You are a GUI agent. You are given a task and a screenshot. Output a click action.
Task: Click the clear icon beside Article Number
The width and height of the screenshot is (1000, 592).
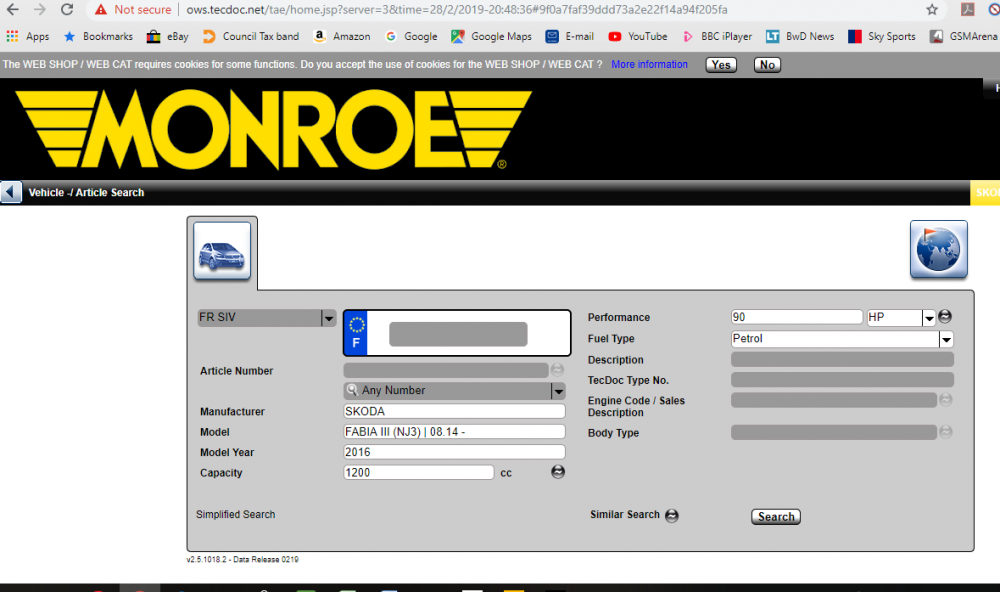557,370
